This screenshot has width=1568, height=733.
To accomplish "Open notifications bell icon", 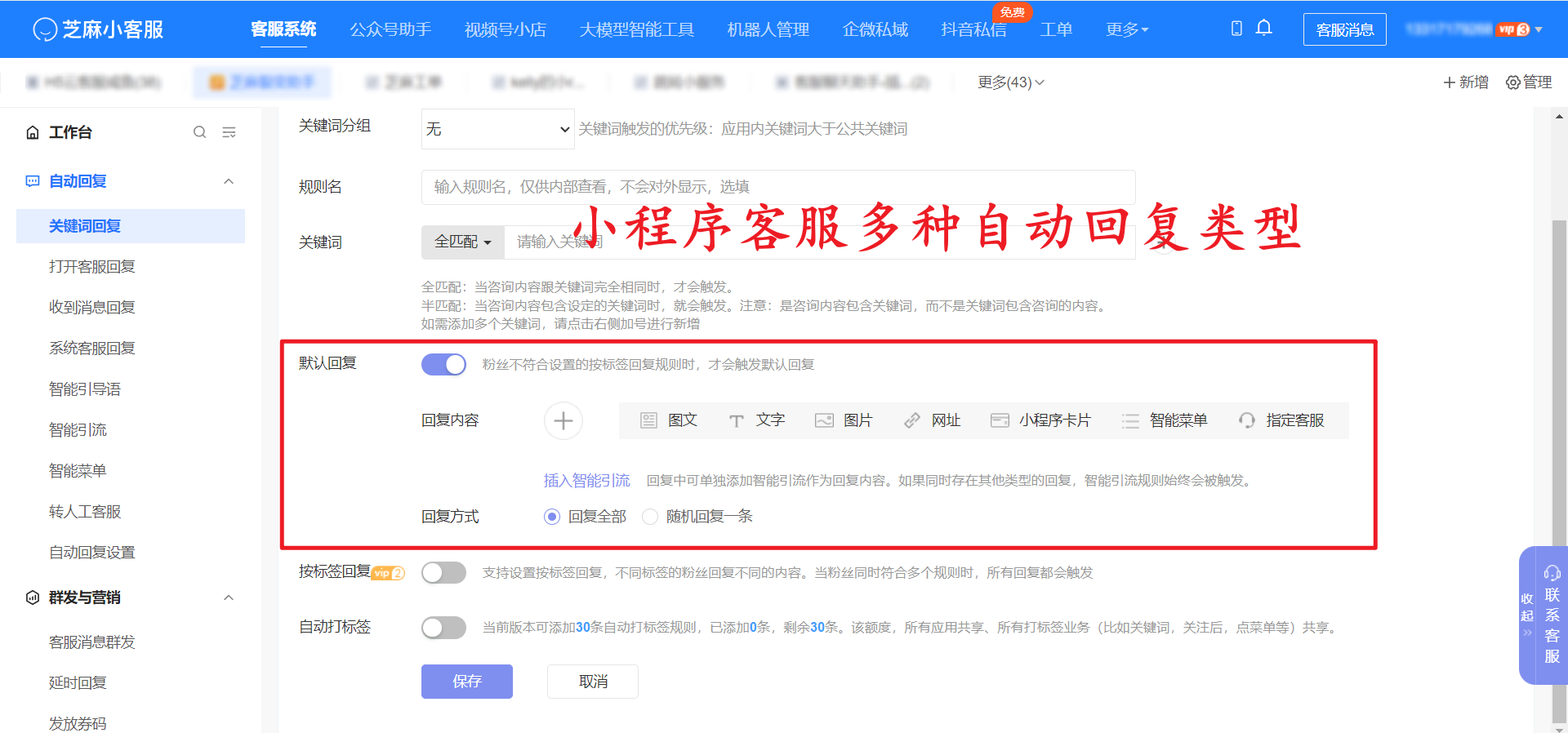I will tap(1263, 29).
